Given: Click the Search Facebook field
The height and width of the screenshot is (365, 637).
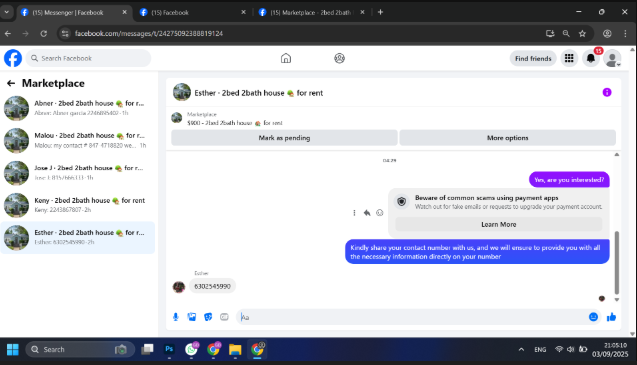Looking at the screenshot, I should coord(89,58).
